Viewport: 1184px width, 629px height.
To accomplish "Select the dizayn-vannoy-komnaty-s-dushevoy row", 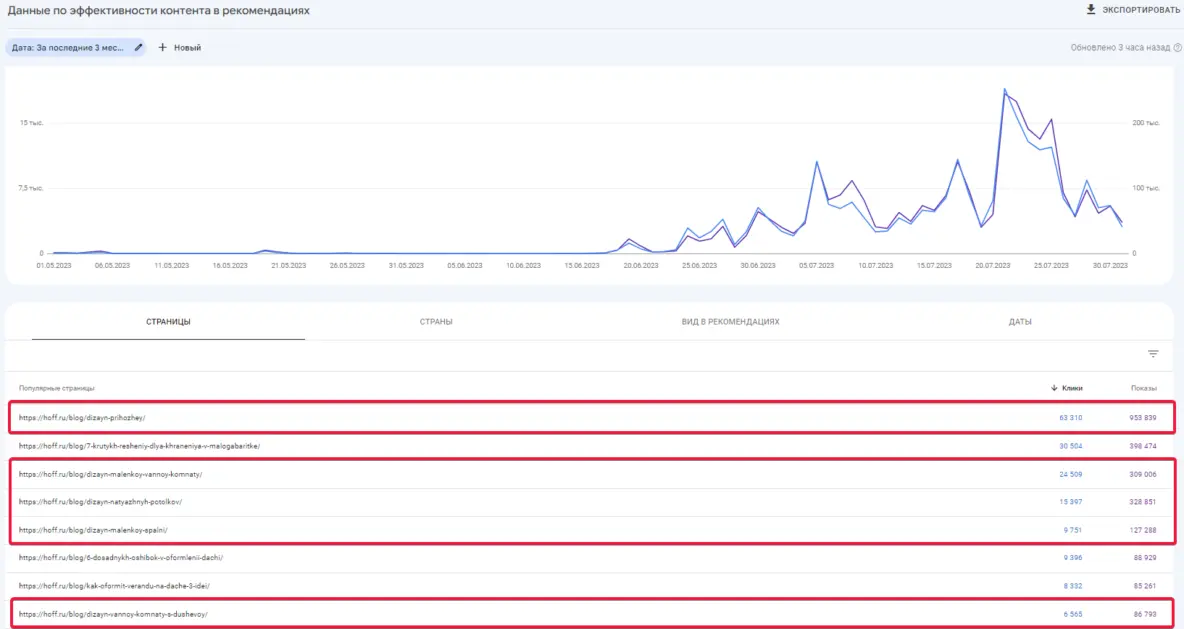I will tap(113, 613).
